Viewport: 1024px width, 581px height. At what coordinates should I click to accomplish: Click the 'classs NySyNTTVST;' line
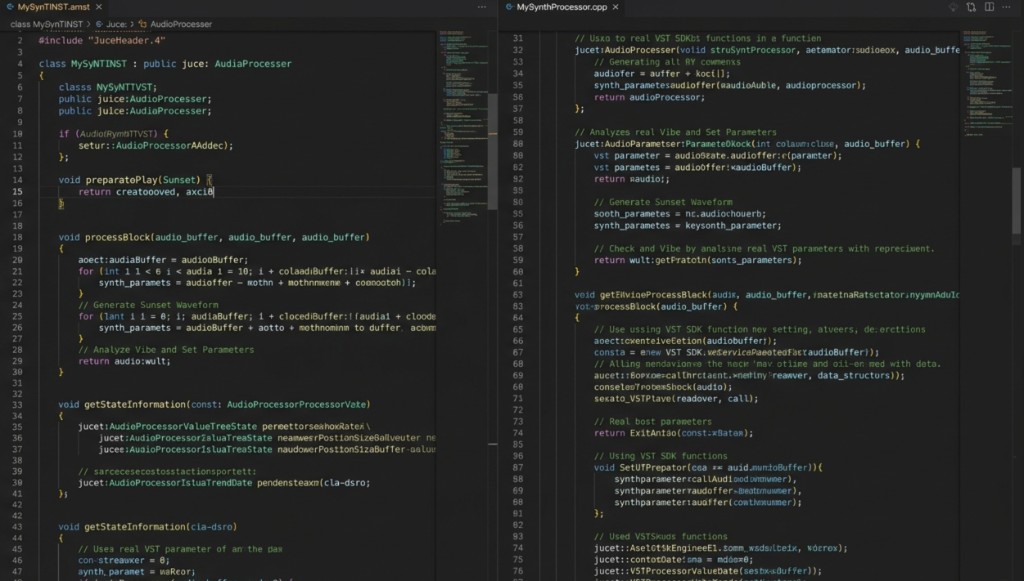point(108,87)
